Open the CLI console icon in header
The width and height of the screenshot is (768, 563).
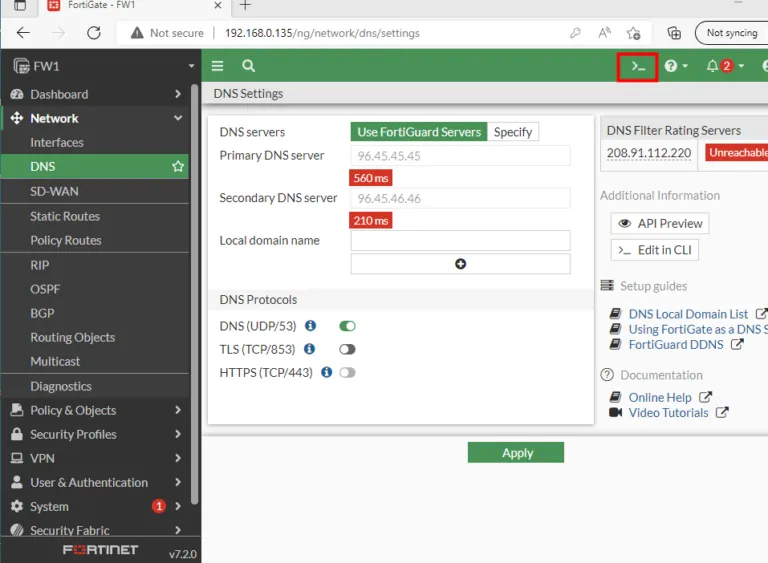(637, 66)
